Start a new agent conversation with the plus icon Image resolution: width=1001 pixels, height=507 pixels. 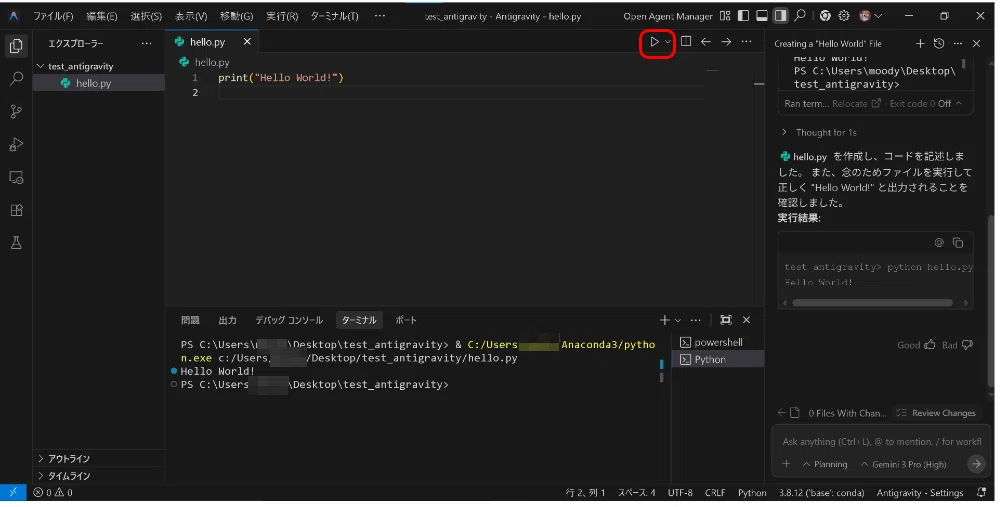pos(920,43)
